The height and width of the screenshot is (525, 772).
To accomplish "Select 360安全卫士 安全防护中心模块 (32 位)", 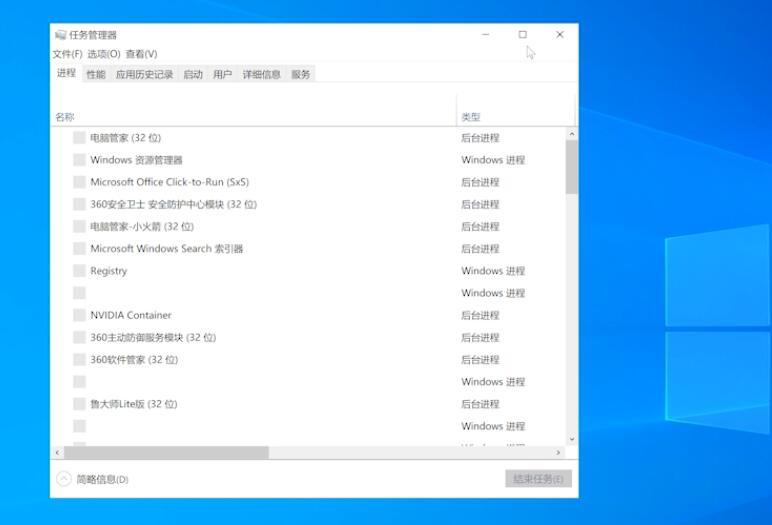I will [308, 204].
